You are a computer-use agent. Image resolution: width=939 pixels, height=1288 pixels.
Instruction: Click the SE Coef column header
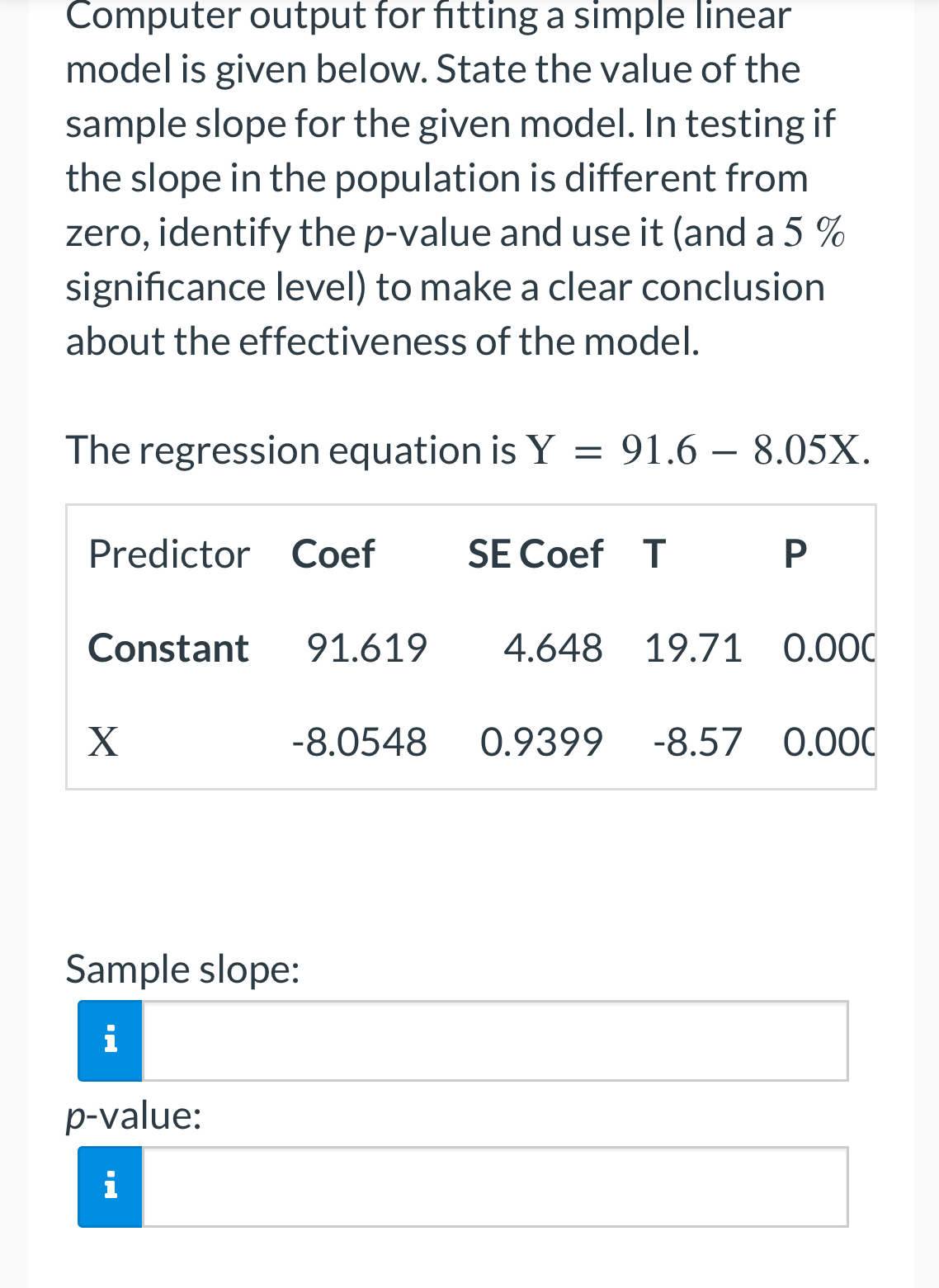535,554
